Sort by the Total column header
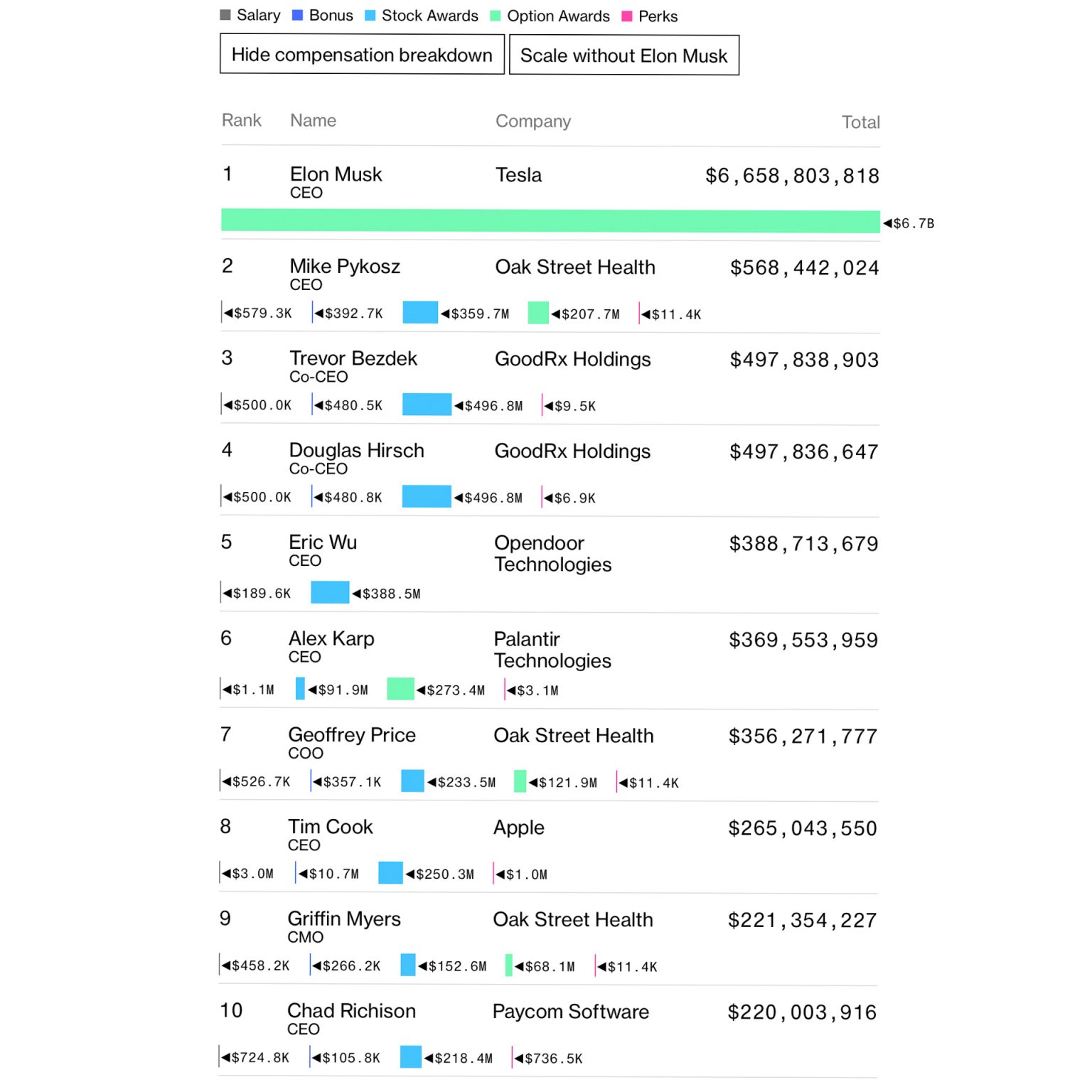The width and height of the screenshot is (1092, 1092). pyautogui.click(x=861, y=122)
